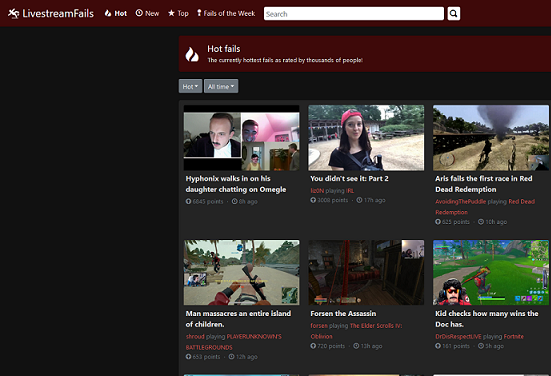Click the flame icon beside Hot in navbar
The width and height of the screenshot is (551, 376).
tap(108, 13)
